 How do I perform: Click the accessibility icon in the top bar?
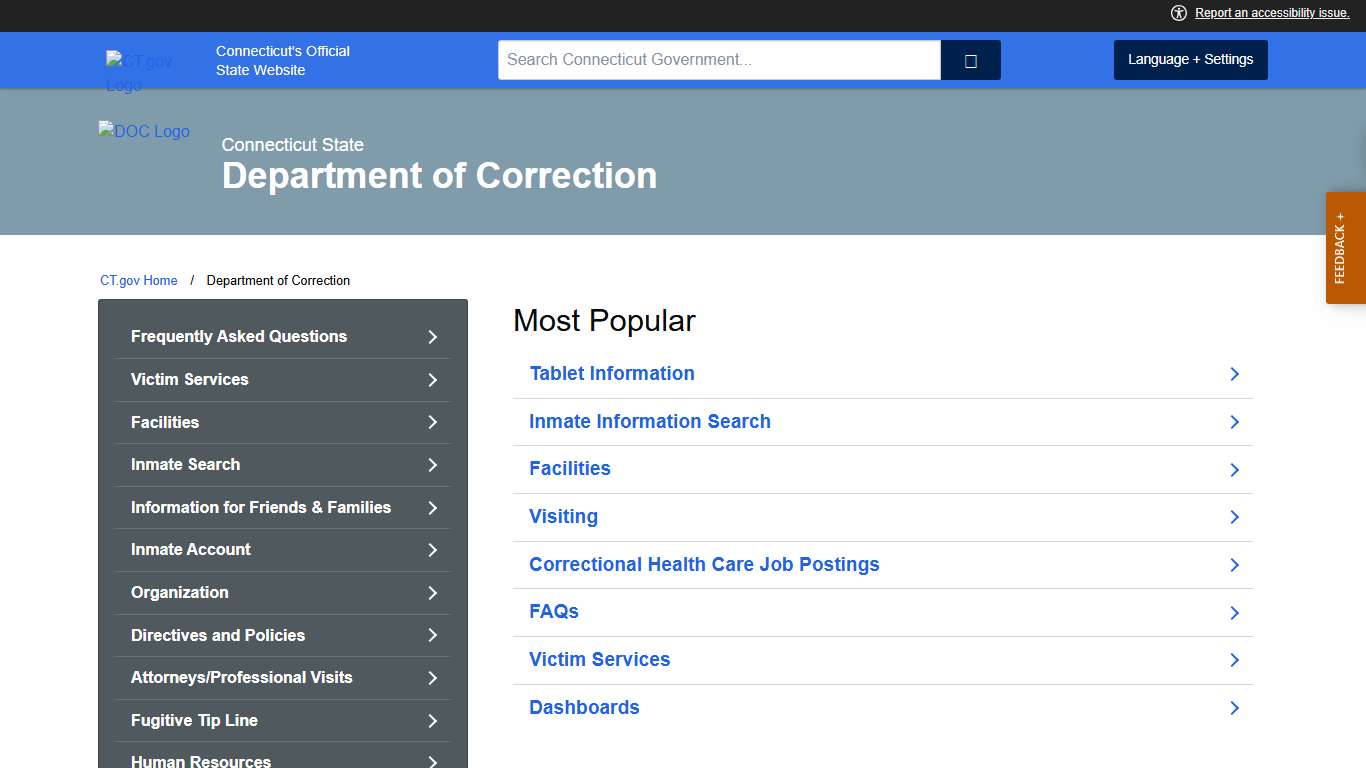(x=1179, y=13)
